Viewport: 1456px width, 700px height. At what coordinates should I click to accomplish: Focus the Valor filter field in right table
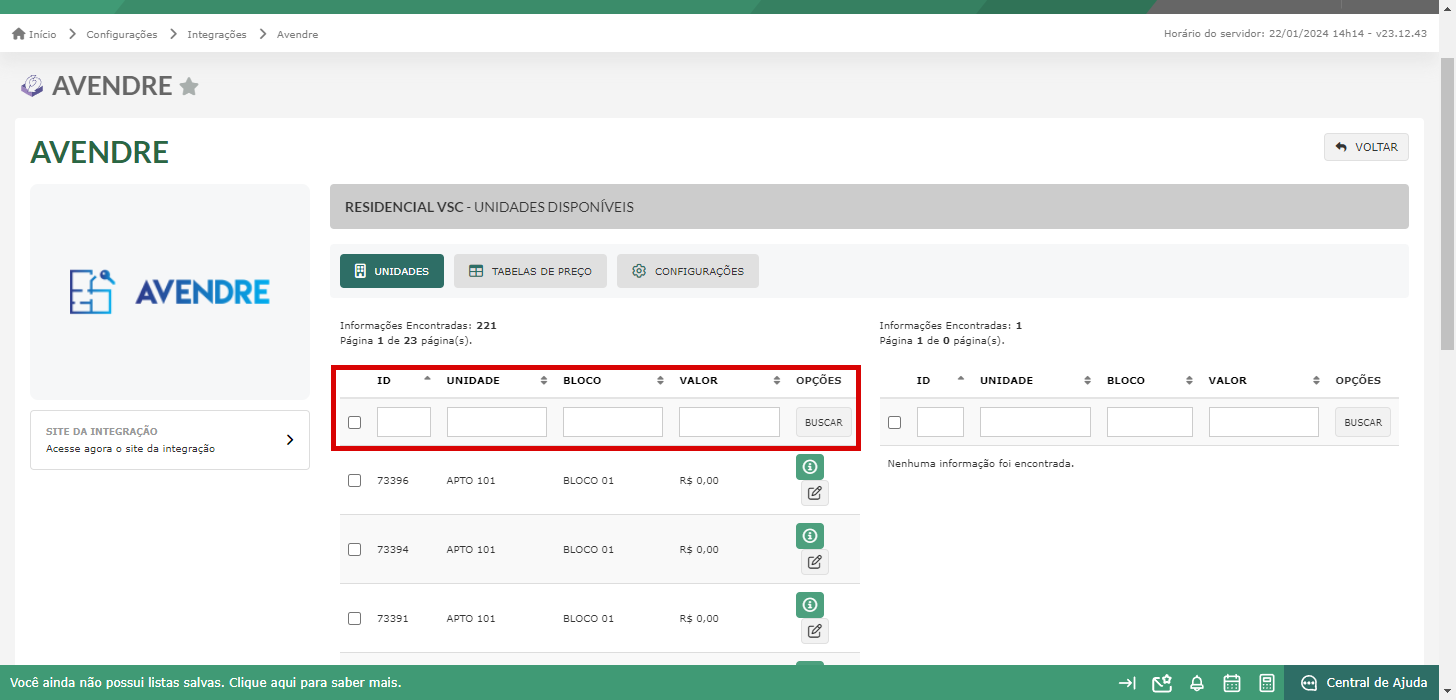[1264, 422]
